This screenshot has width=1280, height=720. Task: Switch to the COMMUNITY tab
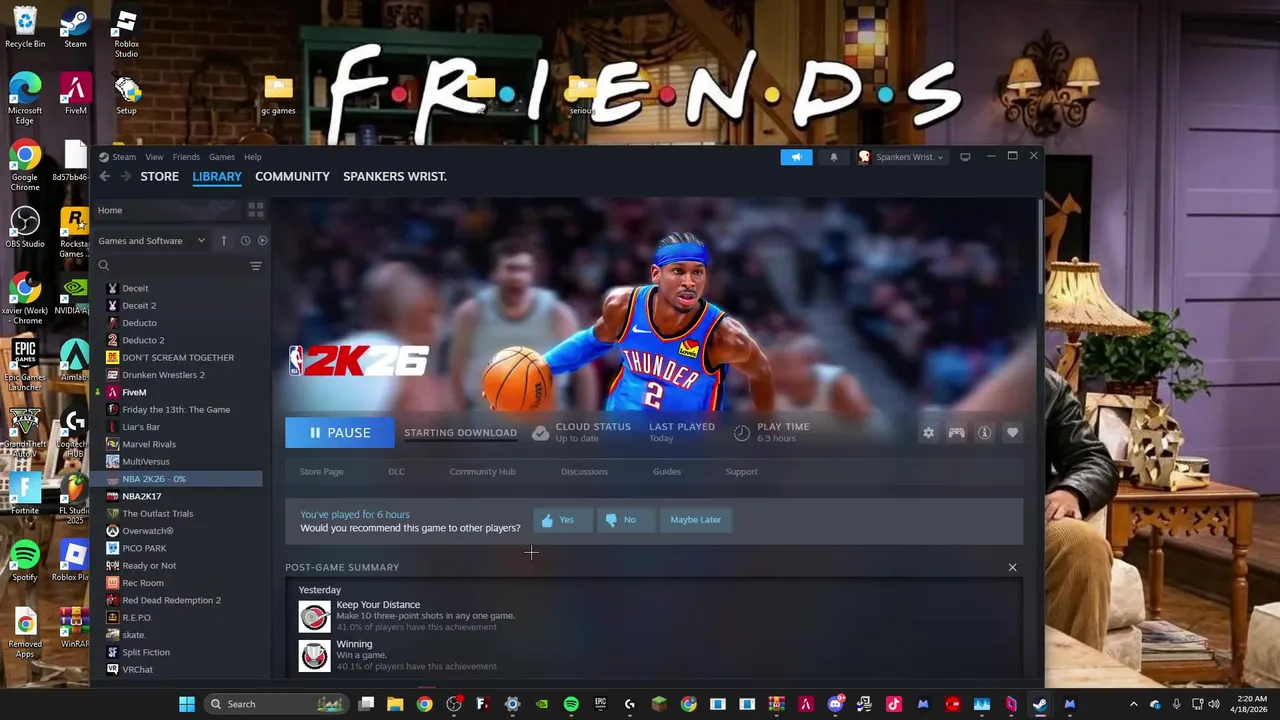(292, 176)
